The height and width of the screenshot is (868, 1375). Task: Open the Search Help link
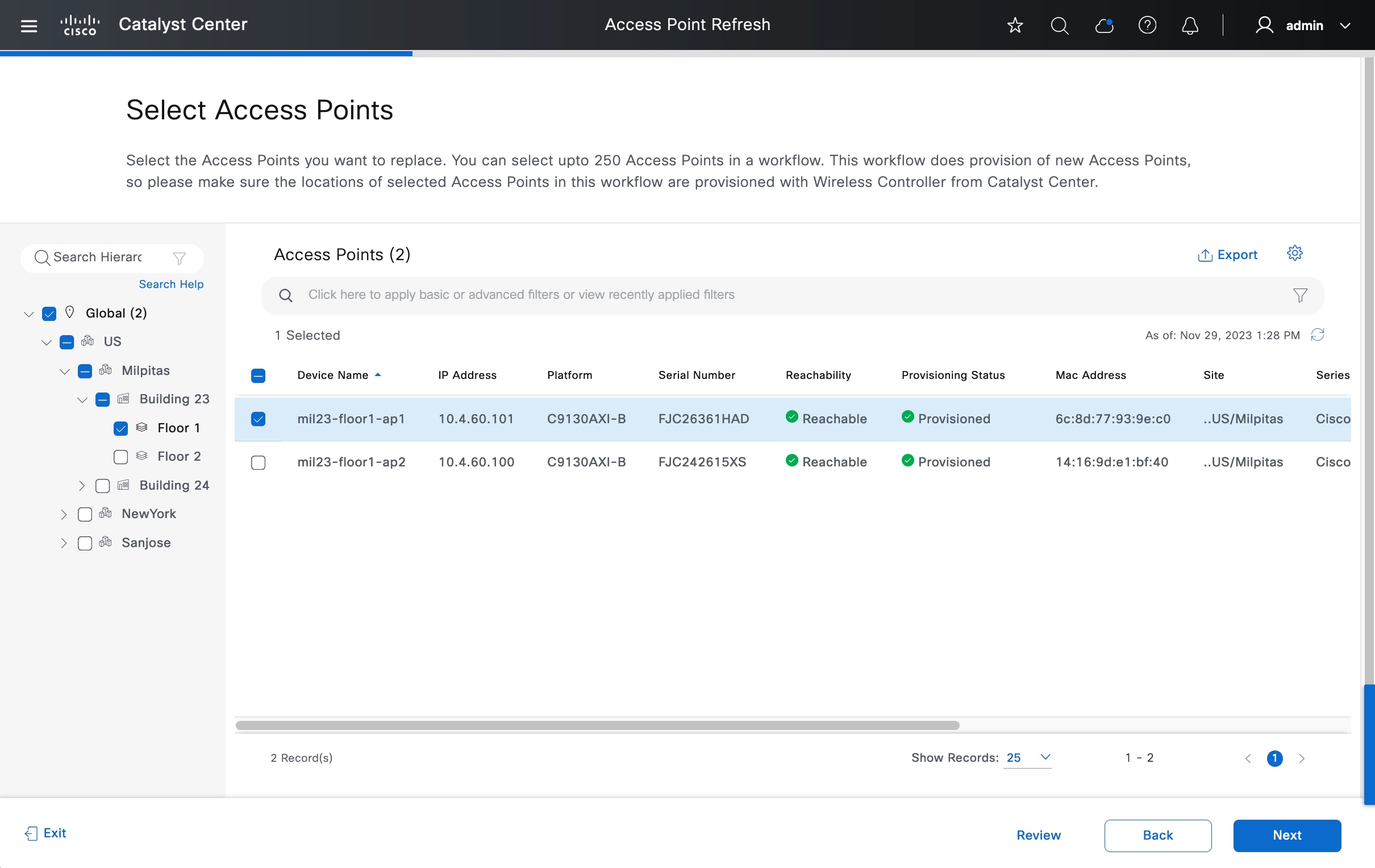170,285
